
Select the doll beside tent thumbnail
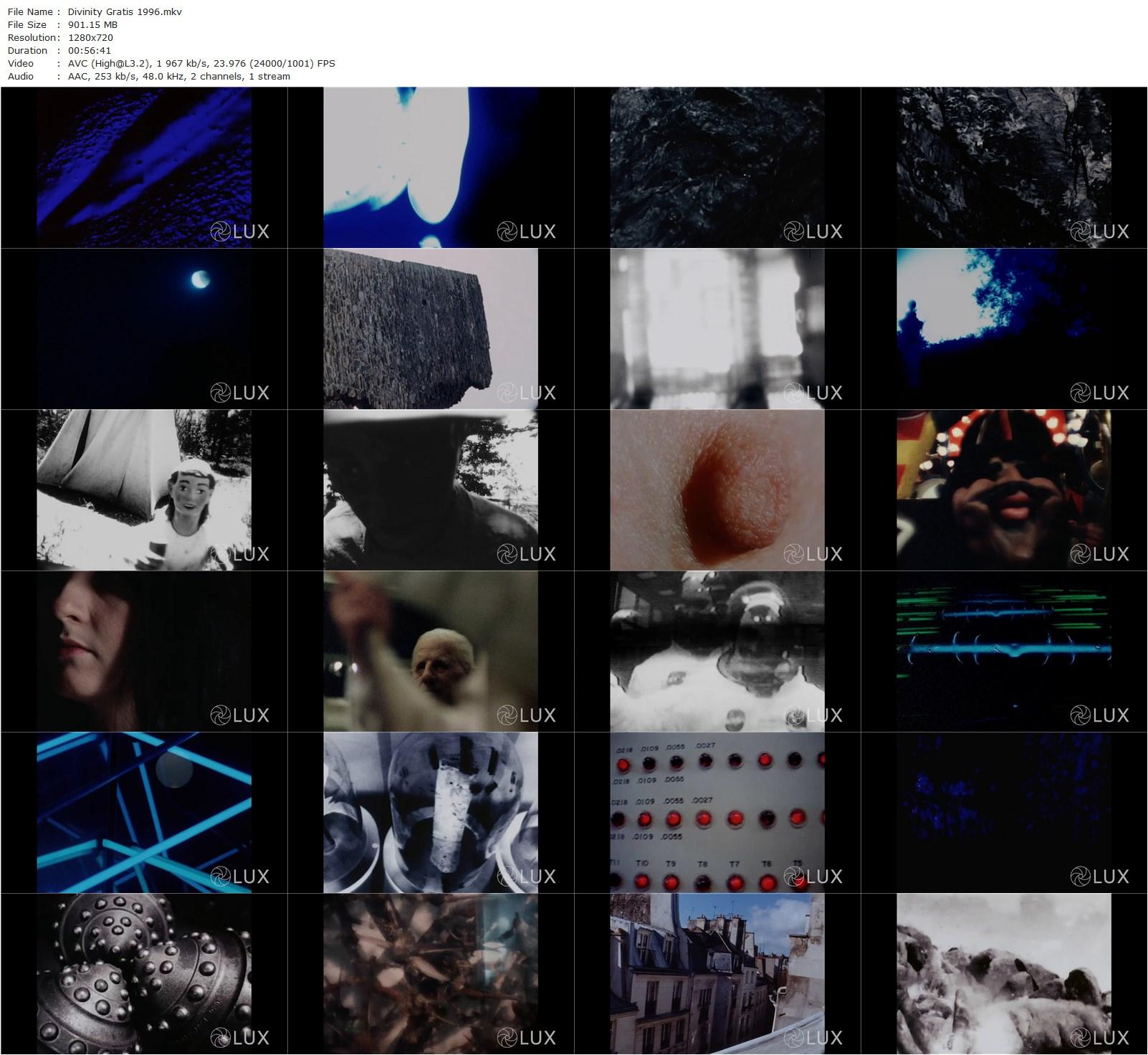tap(144, 490)
